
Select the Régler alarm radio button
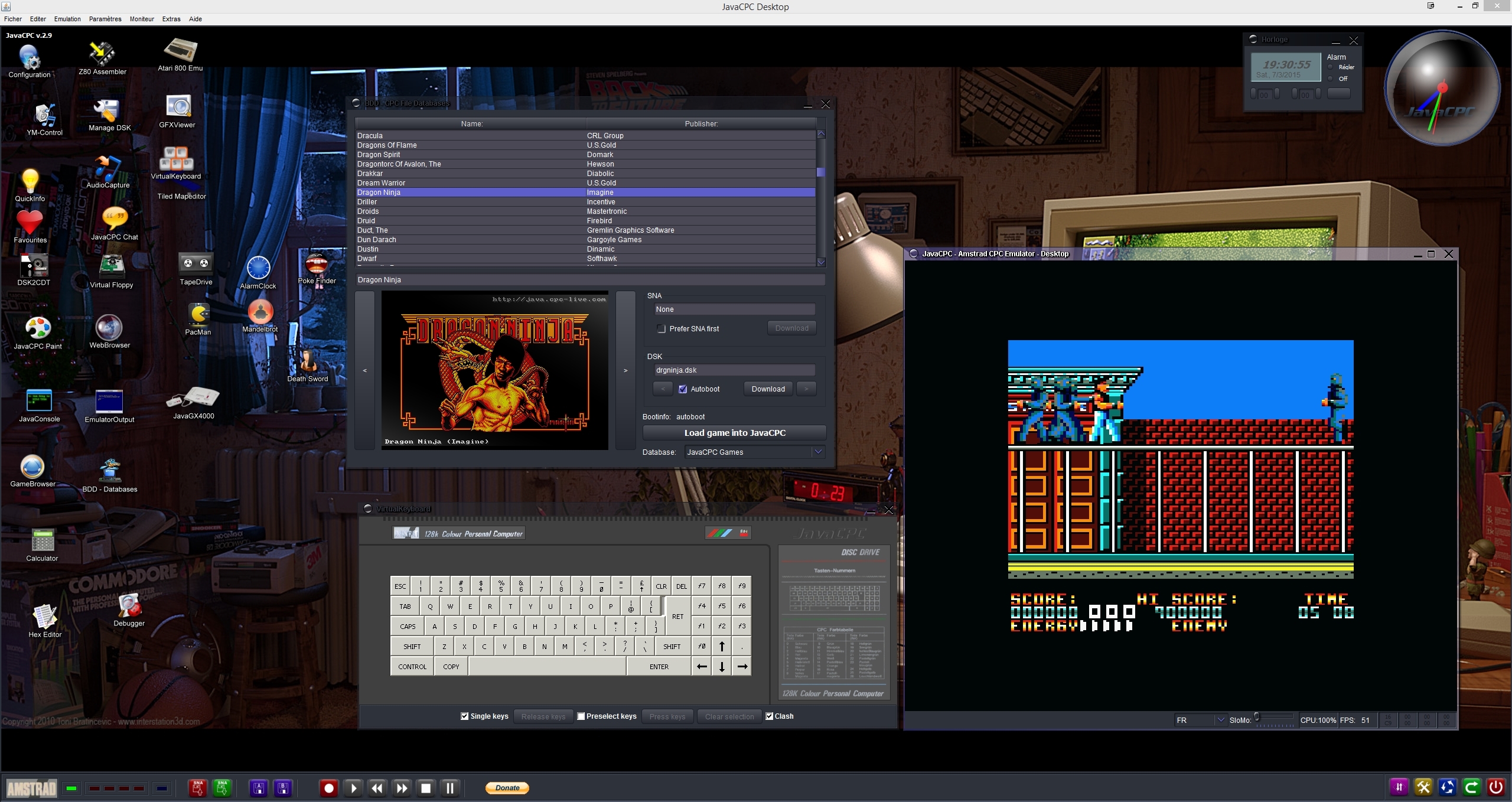[1331, 67]
